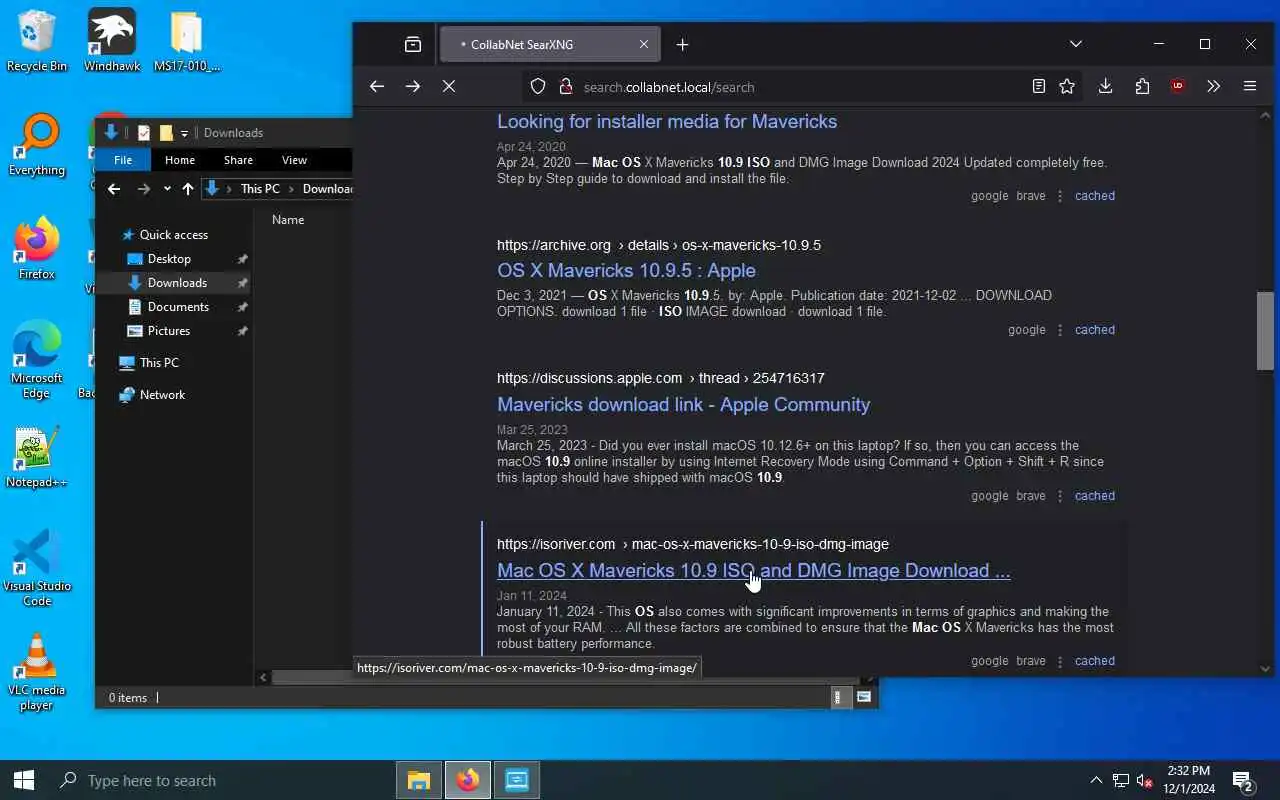Click the uBlock Origin toolbar icon
The image size is (1280, 800).
point(1178,87)
